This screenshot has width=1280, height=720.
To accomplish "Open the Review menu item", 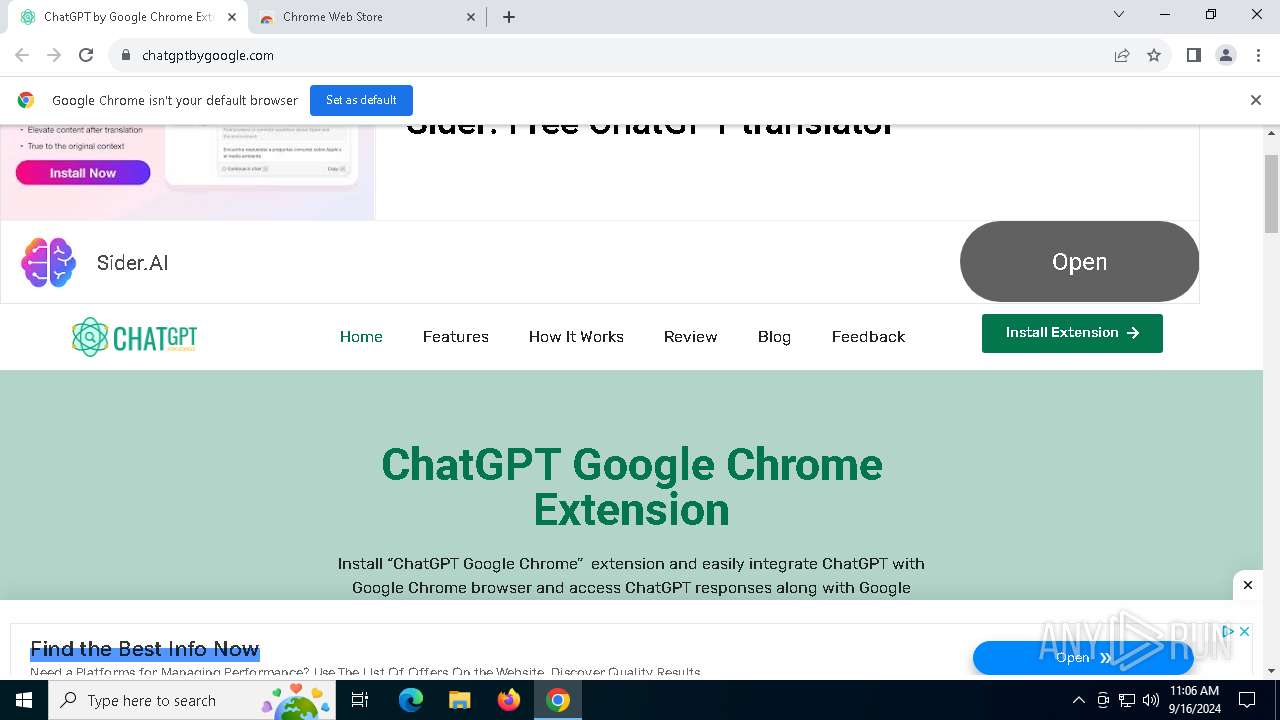I will tap(691, 337).
